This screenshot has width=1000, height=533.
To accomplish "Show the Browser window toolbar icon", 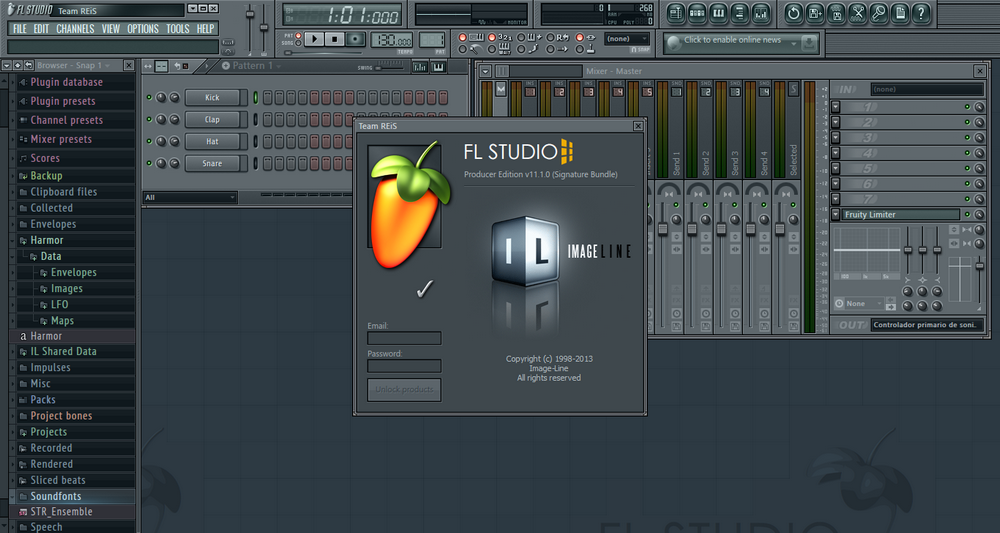I will click(x=739, y=13).
